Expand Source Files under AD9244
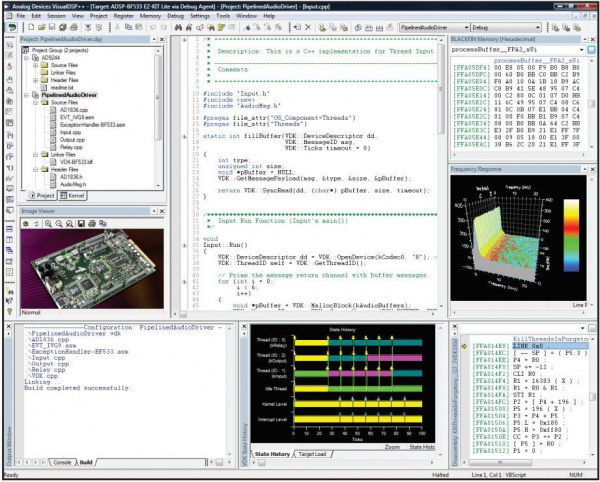Screen dimensions: 600x482 point(35,65)
